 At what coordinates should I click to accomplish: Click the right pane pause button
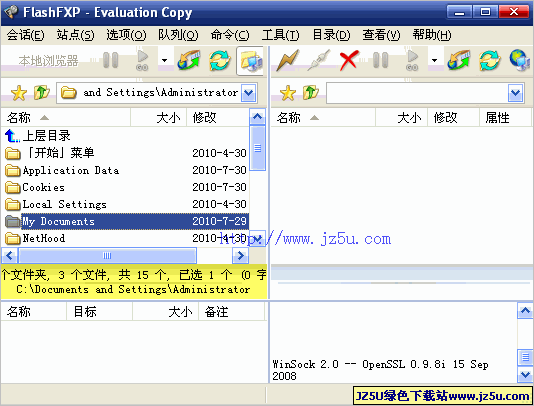380,60
